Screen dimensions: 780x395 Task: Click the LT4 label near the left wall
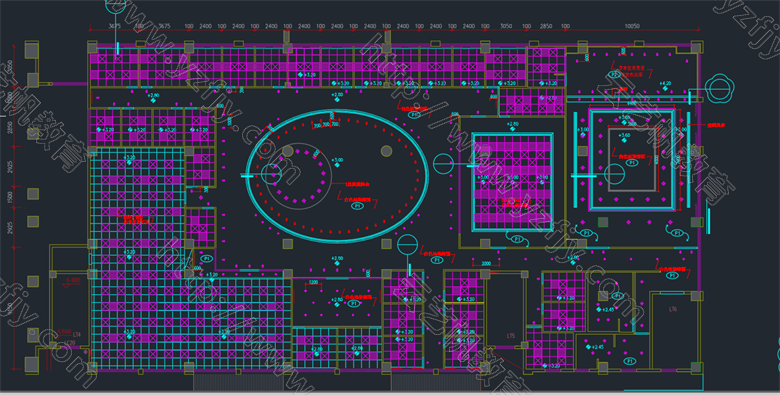(77, 334)
